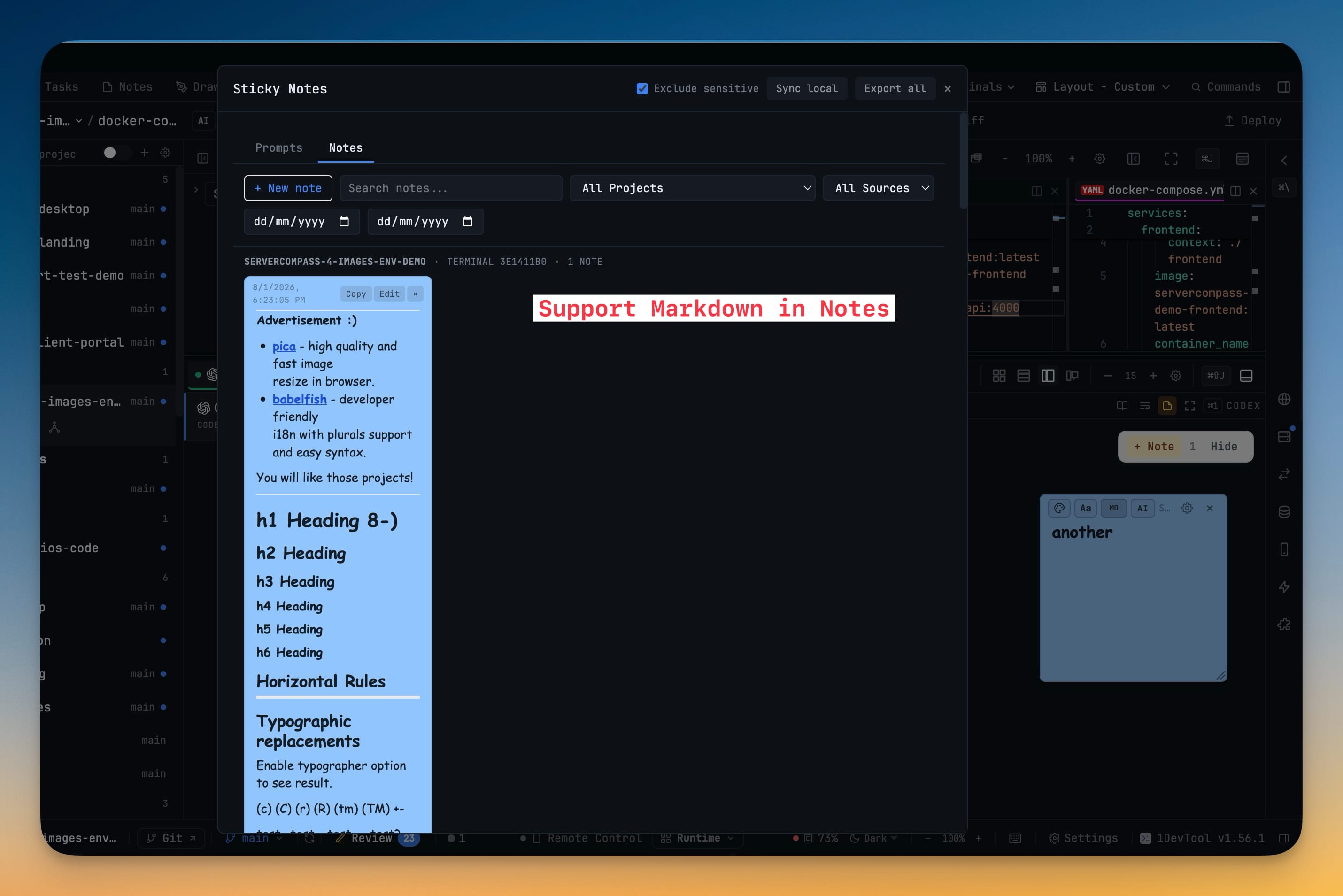Open the All Projects dropdown
1343x896 pixels.
tap(692, 188)
